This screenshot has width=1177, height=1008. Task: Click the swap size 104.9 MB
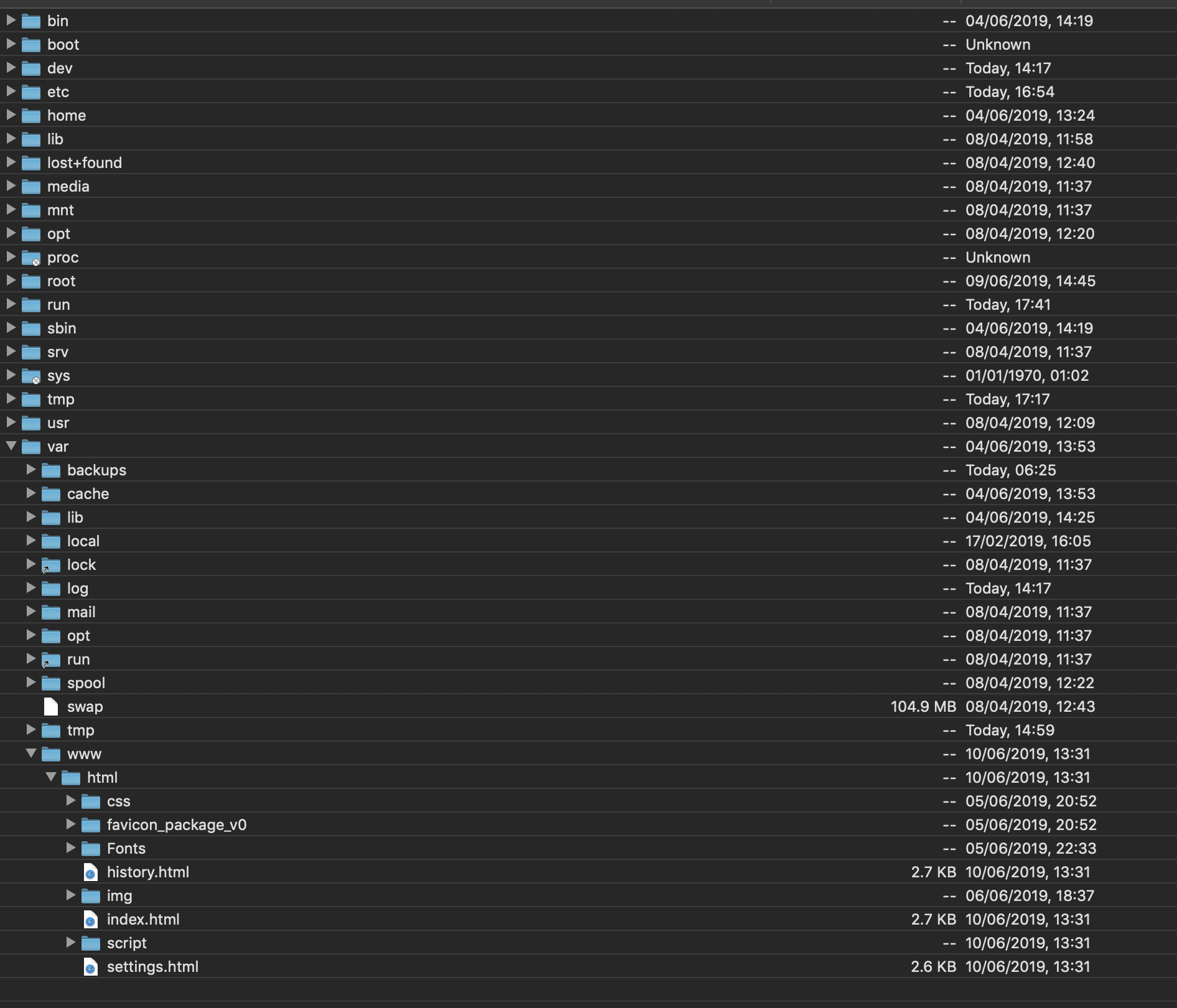pos(923,707)
